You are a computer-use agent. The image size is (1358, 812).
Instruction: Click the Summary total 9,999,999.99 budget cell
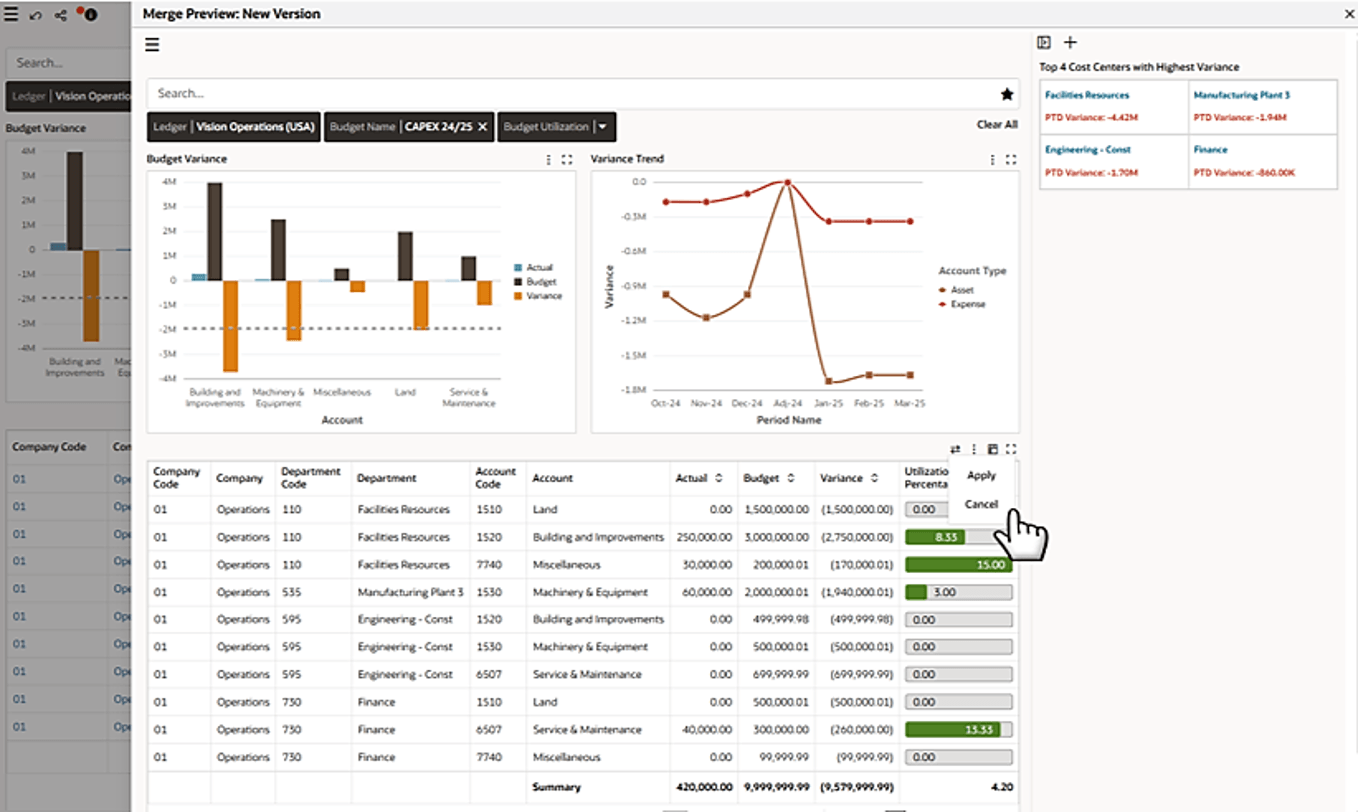coord(776,787)
